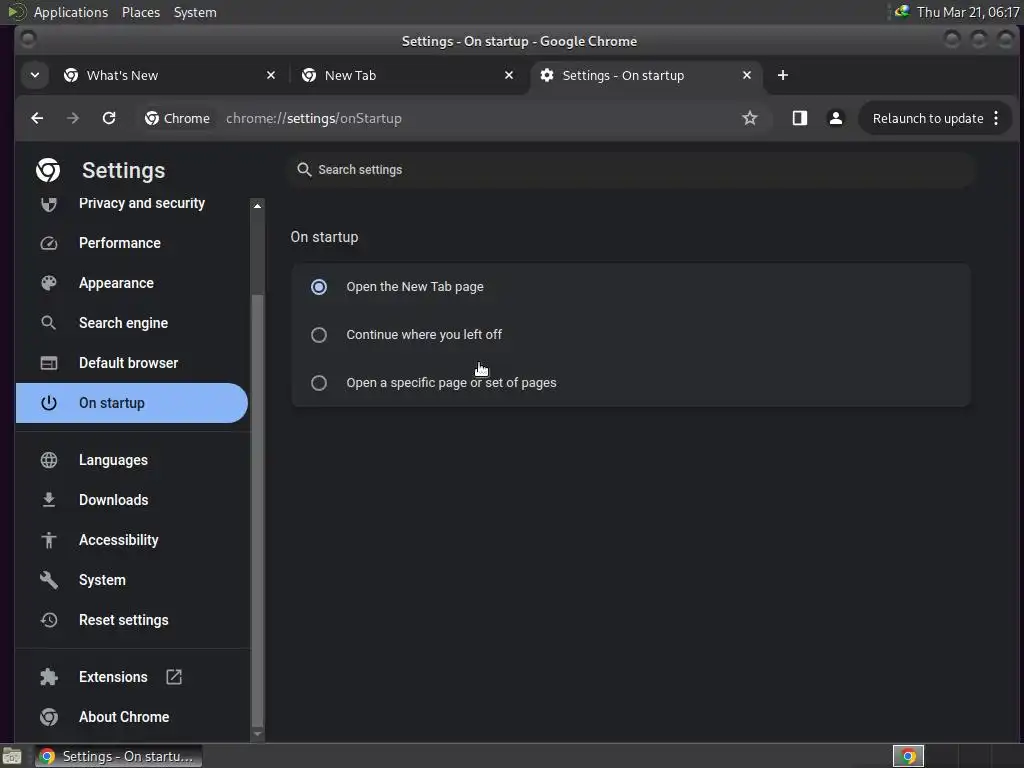Click the Chrome logo beside Settings title
The image size is (1024, 768).
point(48,170)
